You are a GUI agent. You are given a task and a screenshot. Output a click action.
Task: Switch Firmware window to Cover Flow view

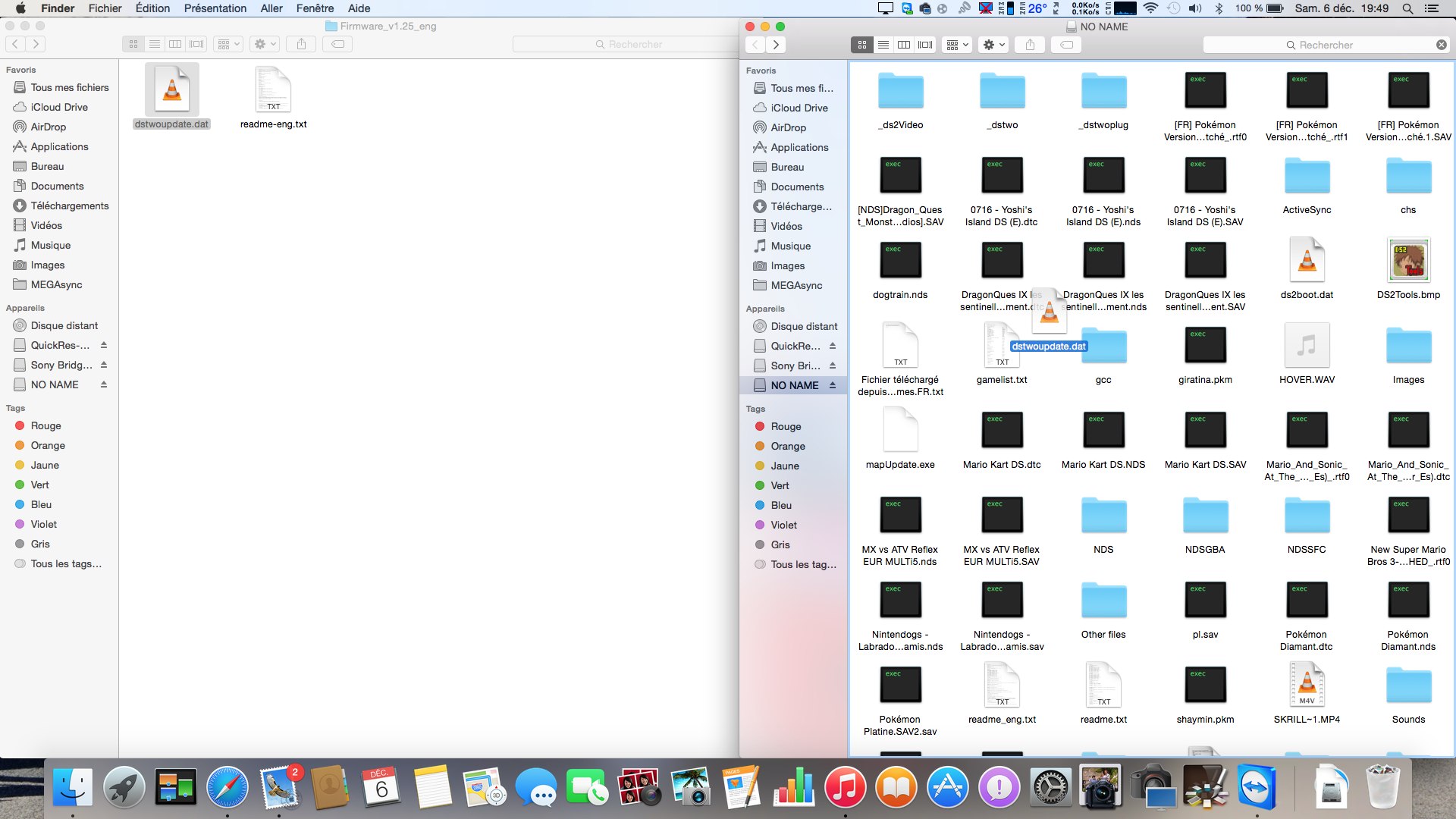click(196, 44)
